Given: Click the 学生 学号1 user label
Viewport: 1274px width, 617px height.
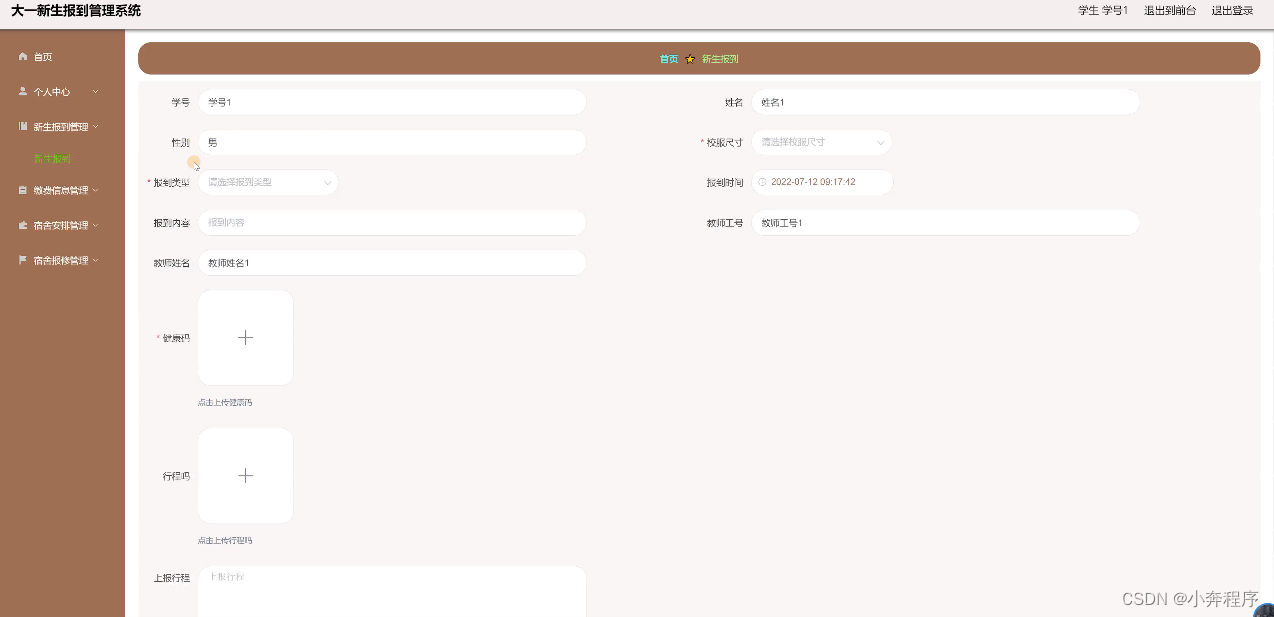Looking at the screenshot, I should 1103,11.
